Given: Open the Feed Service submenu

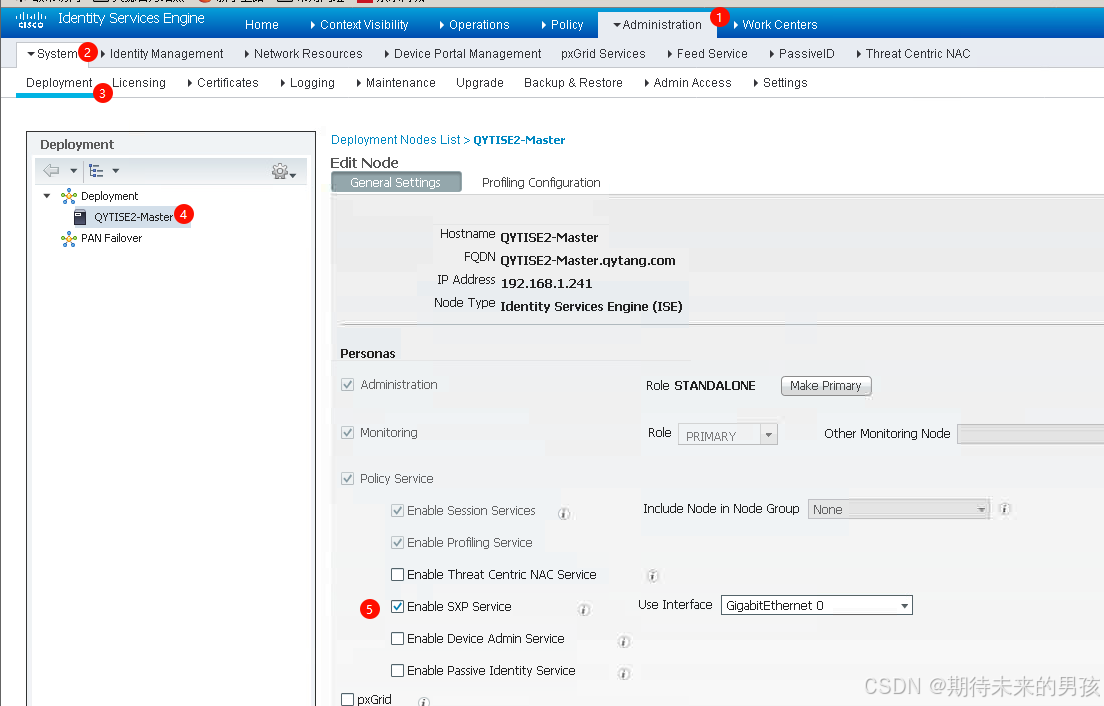Looking at the screenshot, I should (x=708, y=53).
